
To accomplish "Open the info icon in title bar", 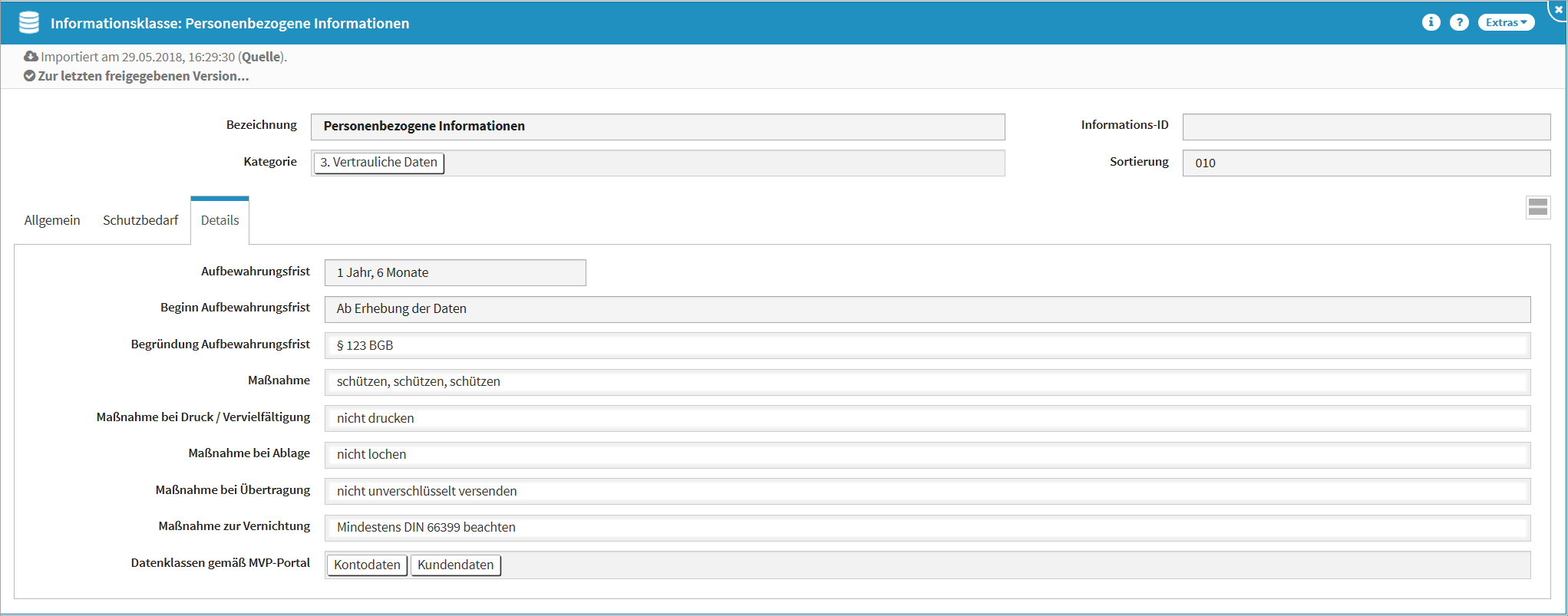I will pos(1431,22).
